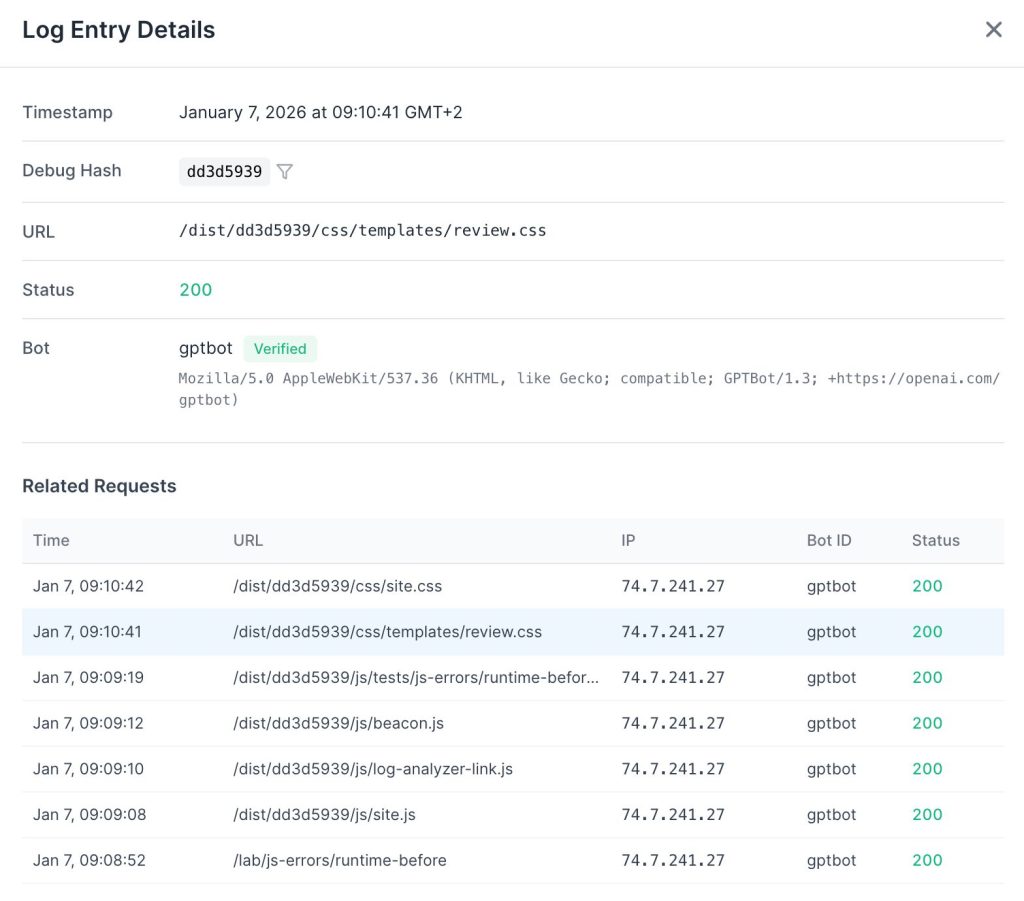The height and width of the screenshot is (901, 1024).
Task: Click the dd3d5939 debug hash badge
Action: 224,172
